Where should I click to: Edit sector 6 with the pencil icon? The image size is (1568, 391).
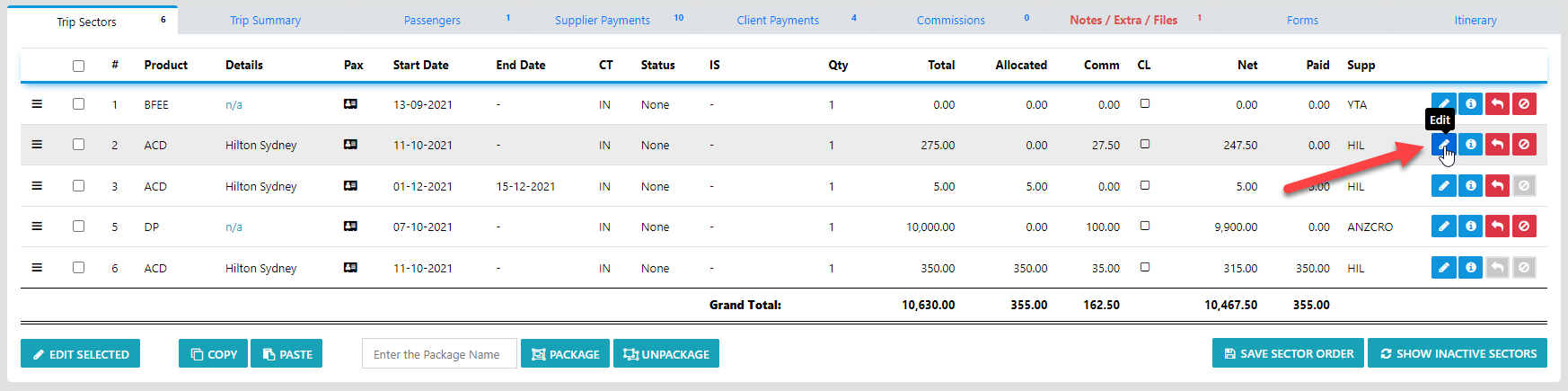click(1443, 268)
